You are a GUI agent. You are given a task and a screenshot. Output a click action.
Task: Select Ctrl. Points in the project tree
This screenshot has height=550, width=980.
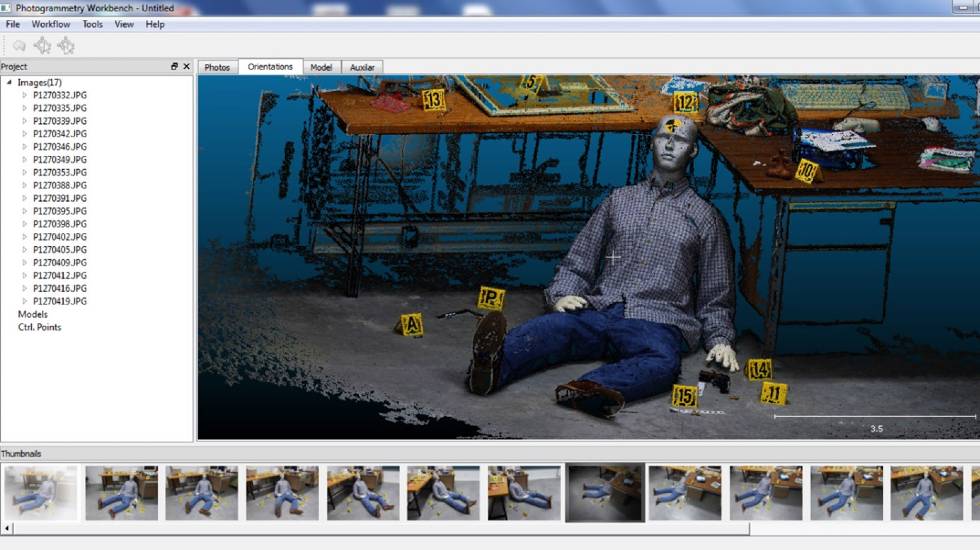[40, 327]
